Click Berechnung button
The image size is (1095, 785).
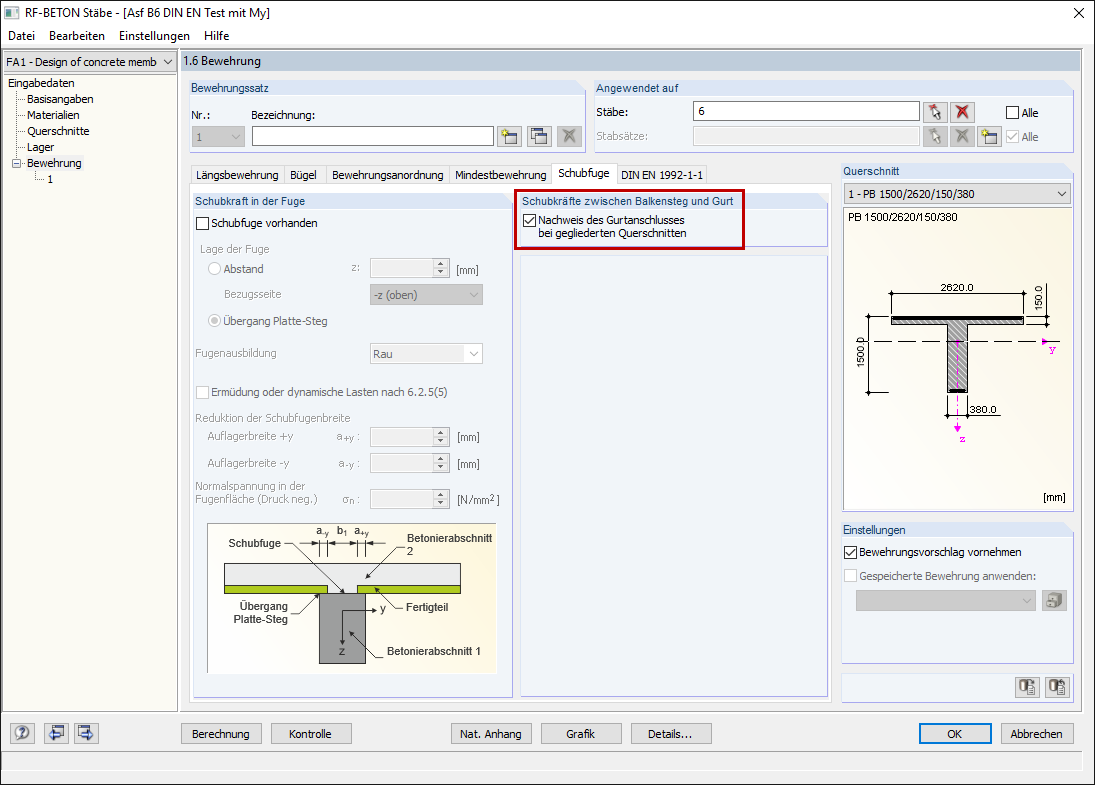221,734
